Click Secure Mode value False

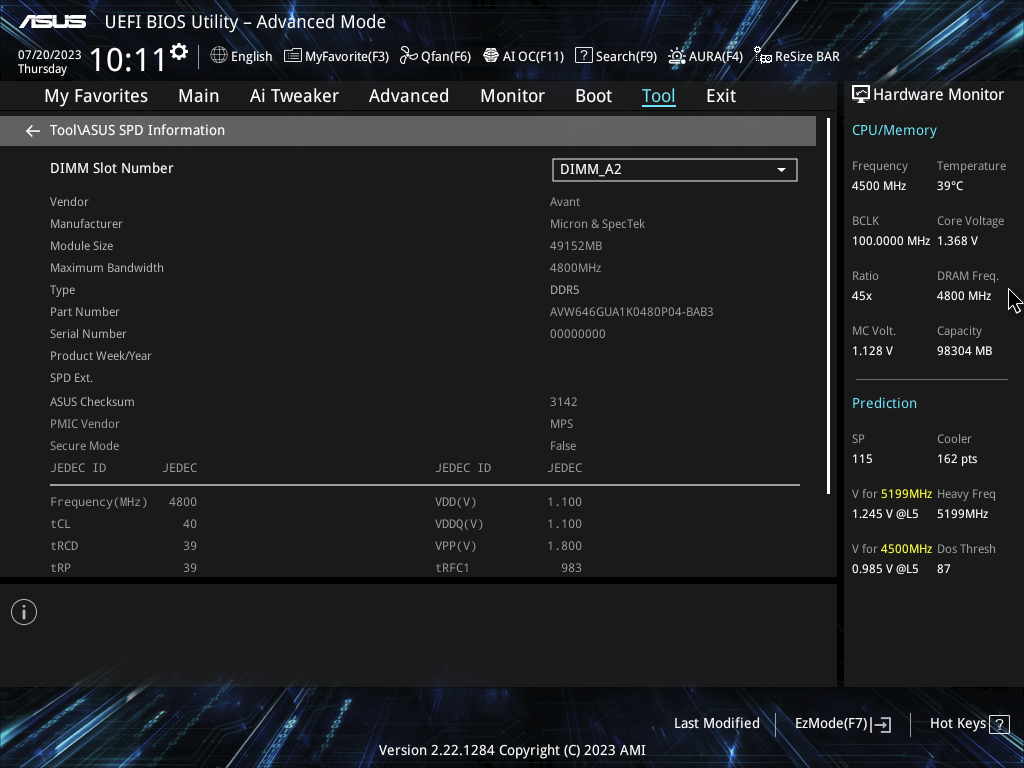[x=563, y=446]
